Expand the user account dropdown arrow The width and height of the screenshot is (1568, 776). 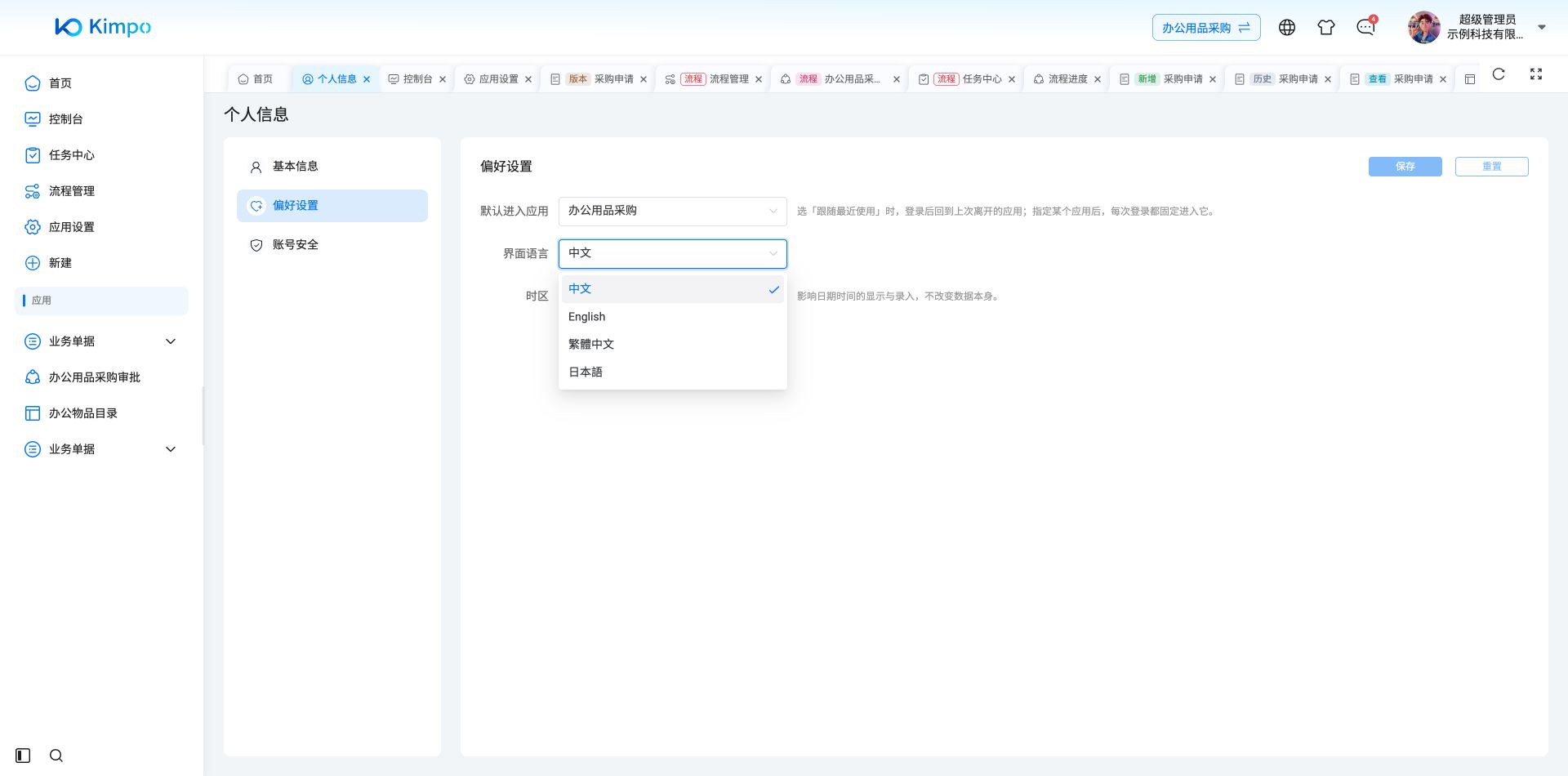click(x=1542, y=27)
